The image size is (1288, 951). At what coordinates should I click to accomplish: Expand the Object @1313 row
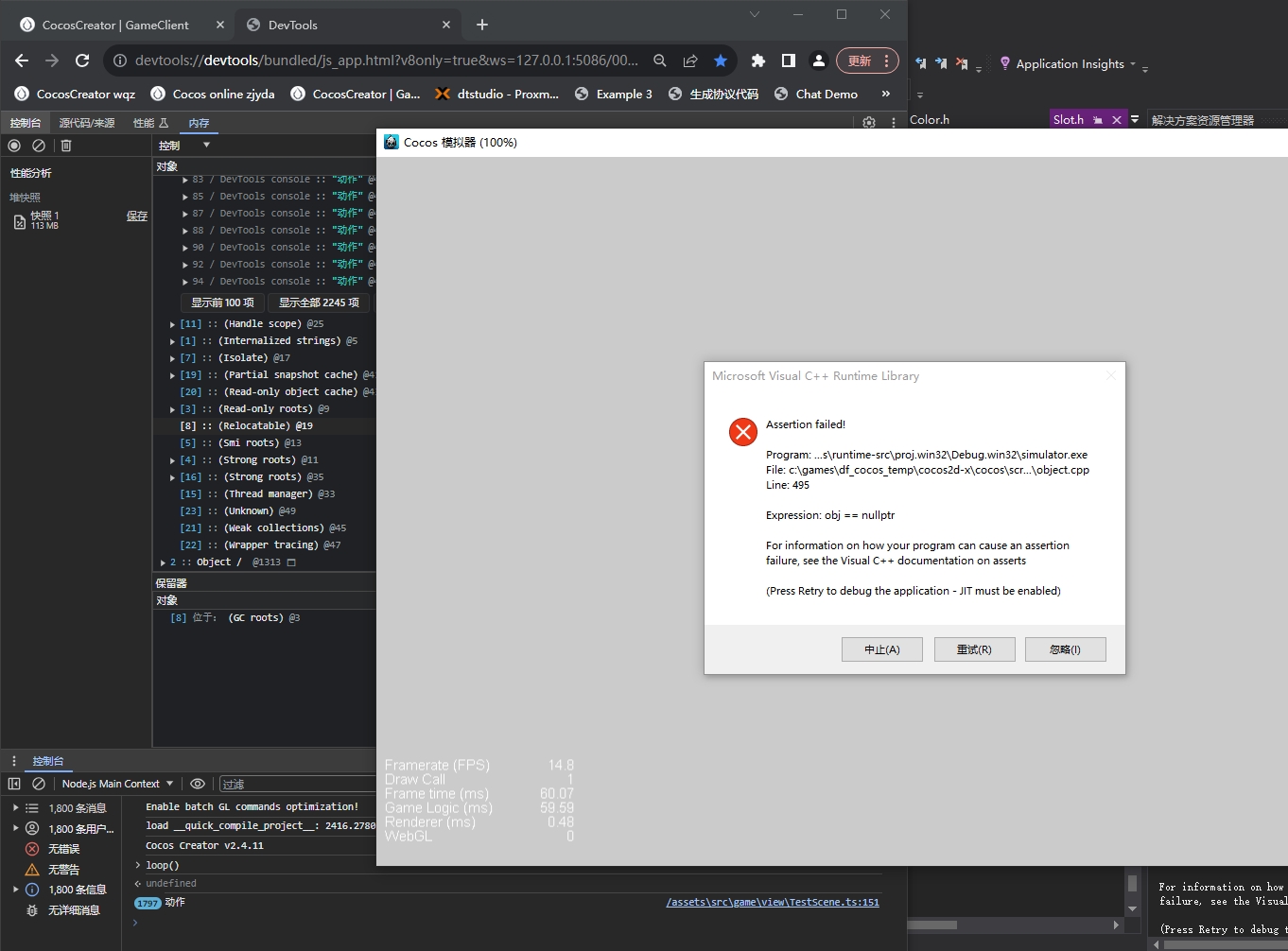pyautogui.click(x=164, y=562)
